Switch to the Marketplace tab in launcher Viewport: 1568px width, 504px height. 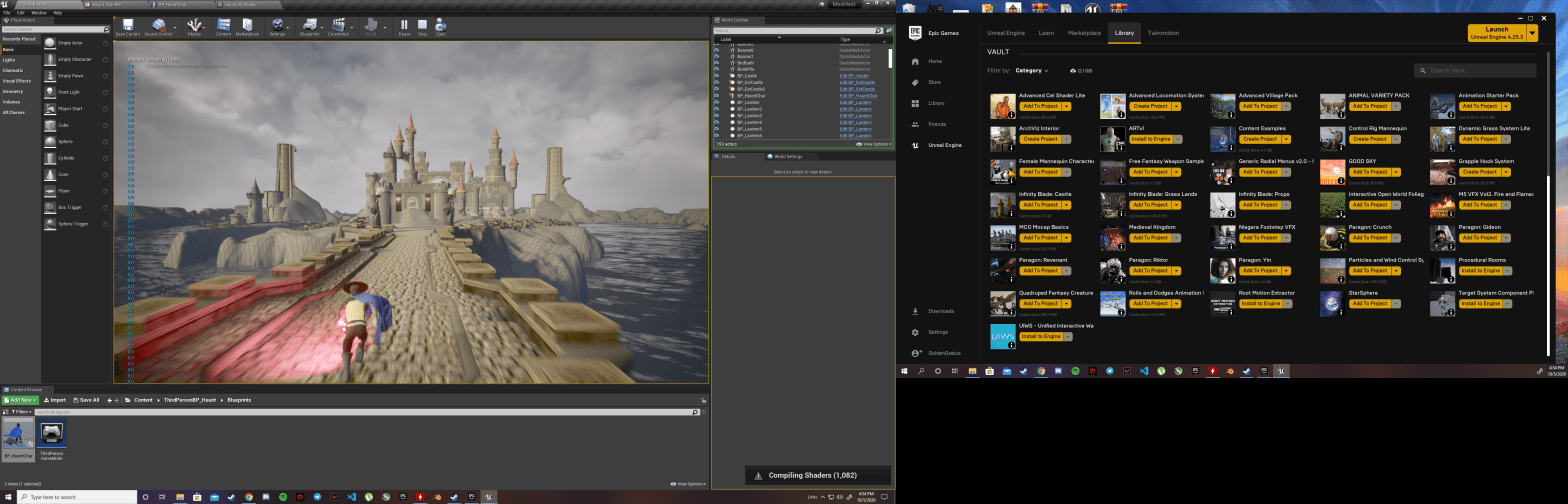pyautogui.click(x=1084, y=33)
